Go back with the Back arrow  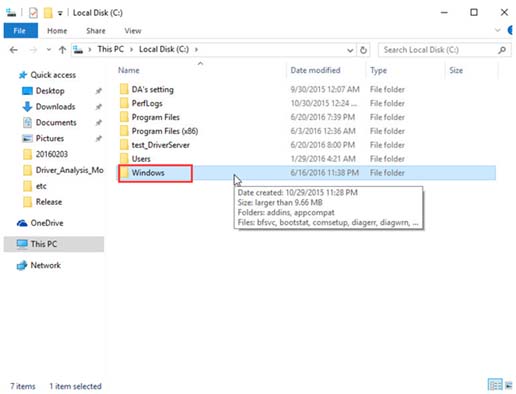pos(14,50)
